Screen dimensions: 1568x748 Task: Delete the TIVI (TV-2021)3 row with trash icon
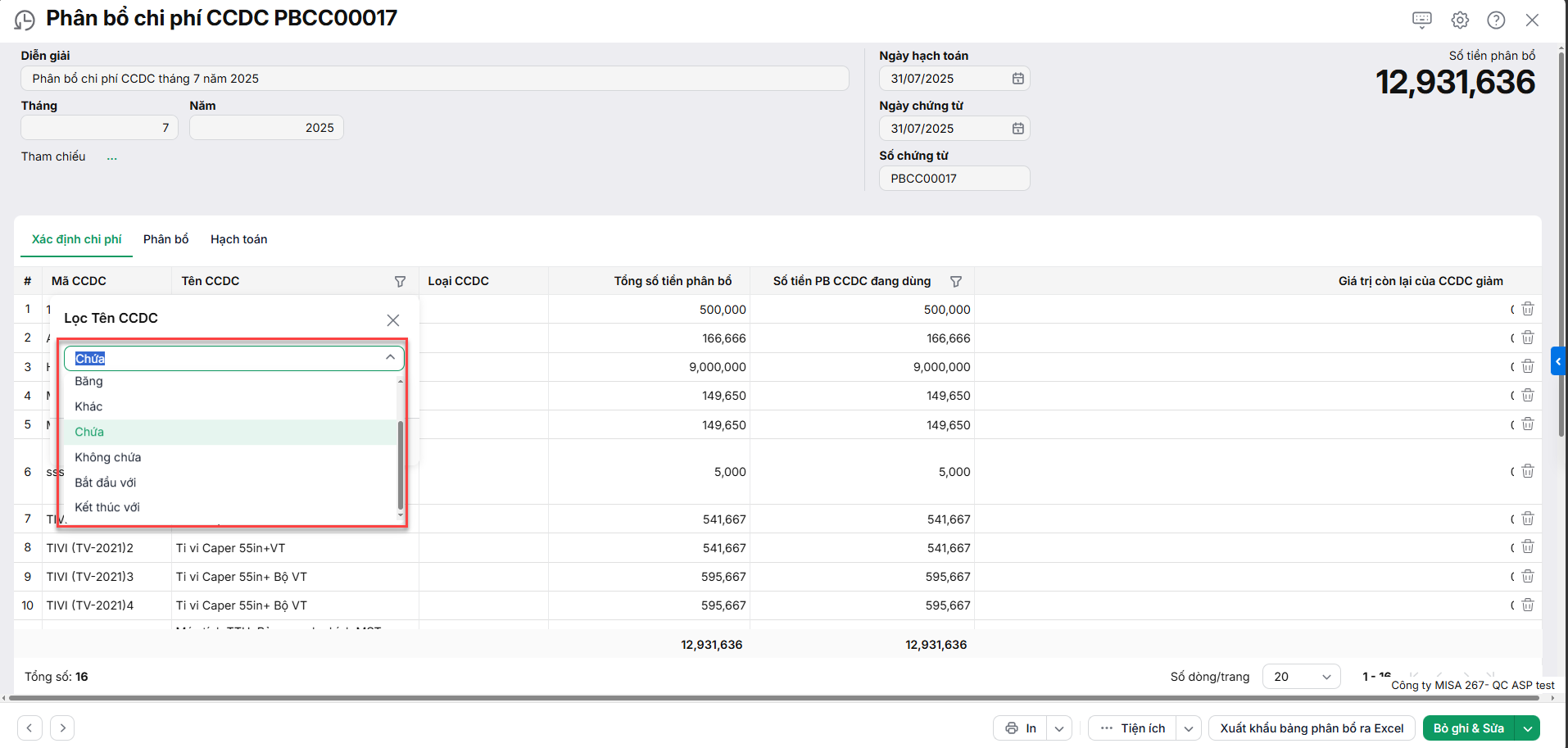pos(1528,576)
